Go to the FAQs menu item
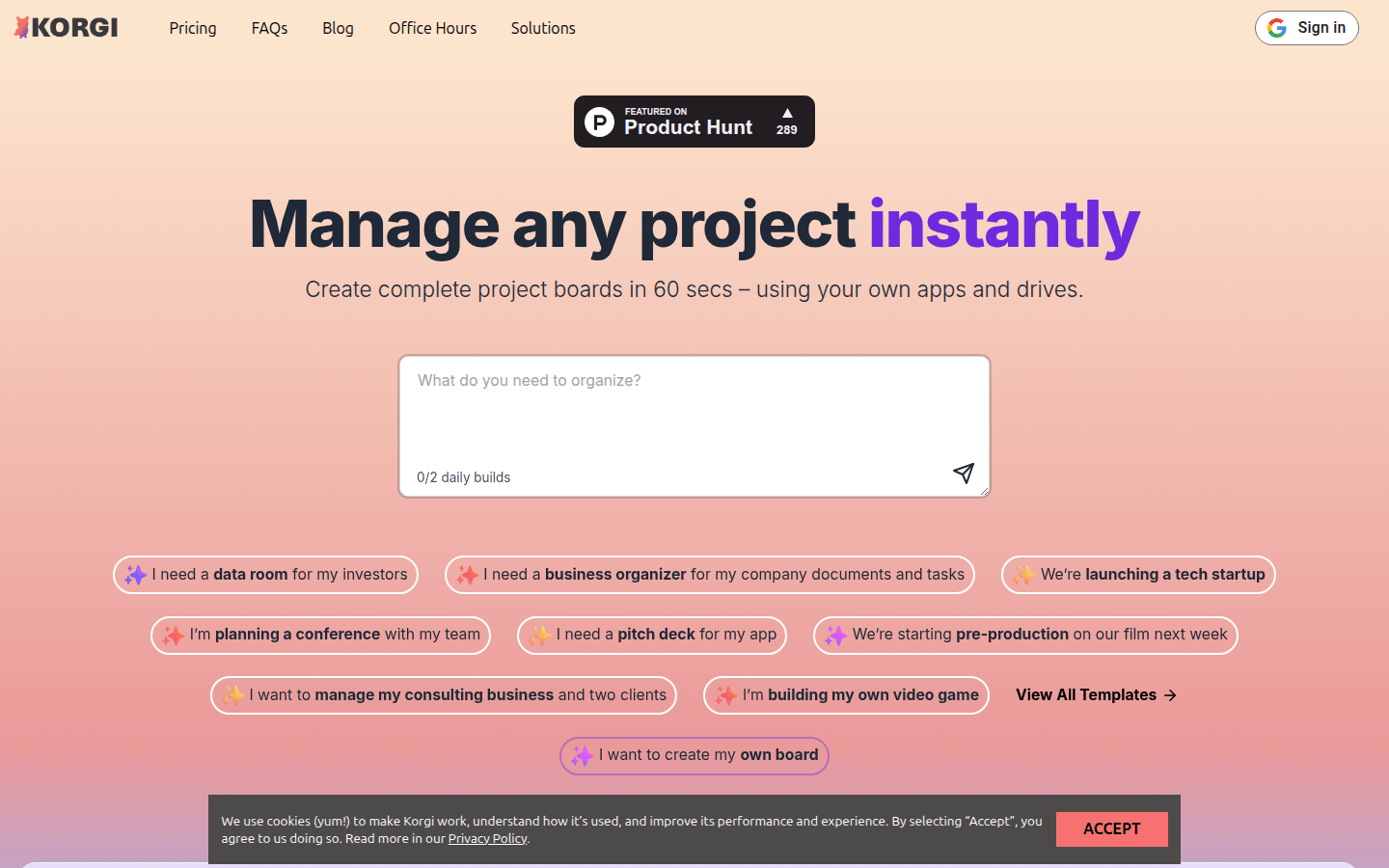The image size is (1389, 868). click(269, 28)
